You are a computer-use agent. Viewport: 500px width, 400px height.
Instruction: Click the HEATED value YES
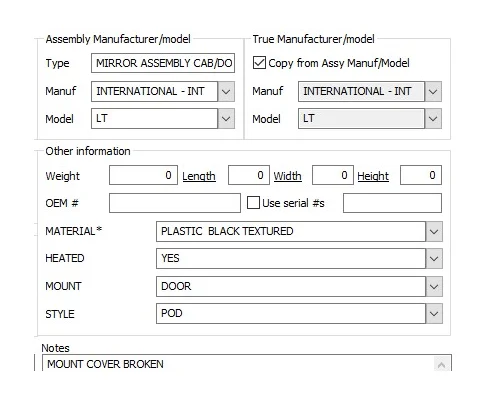pos(170,258)
